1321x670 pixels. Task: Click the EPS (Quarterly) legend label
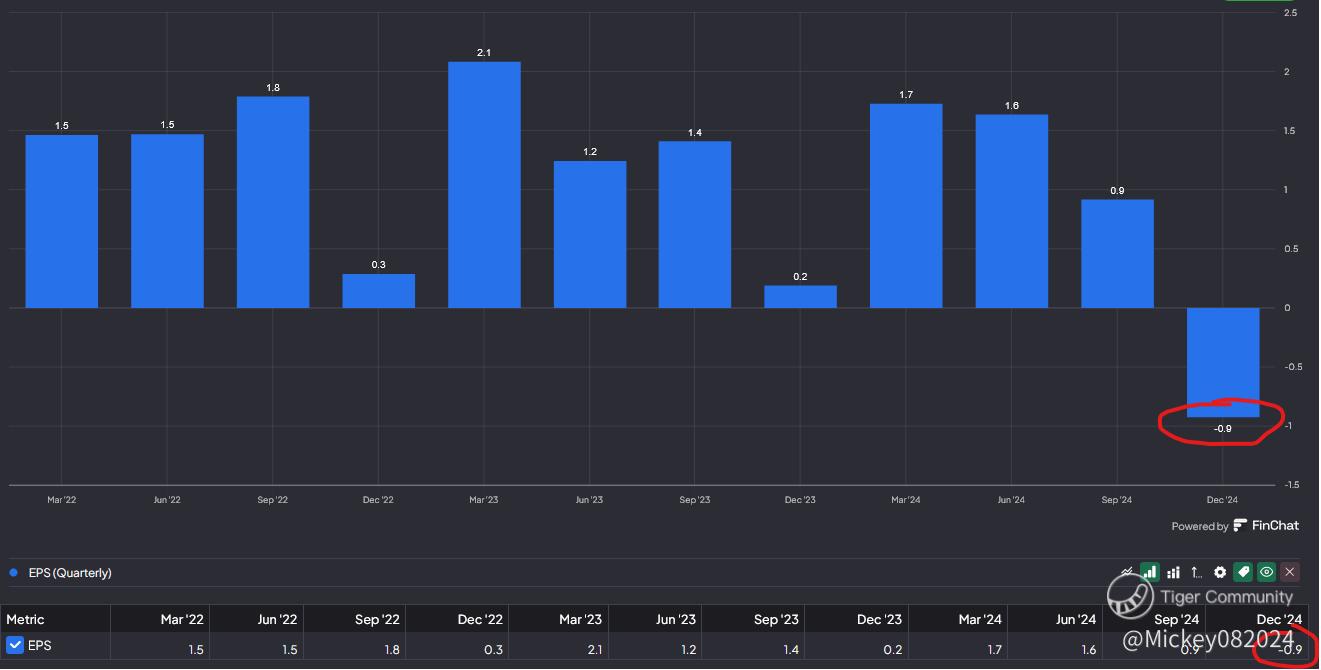tap(70, 573)
